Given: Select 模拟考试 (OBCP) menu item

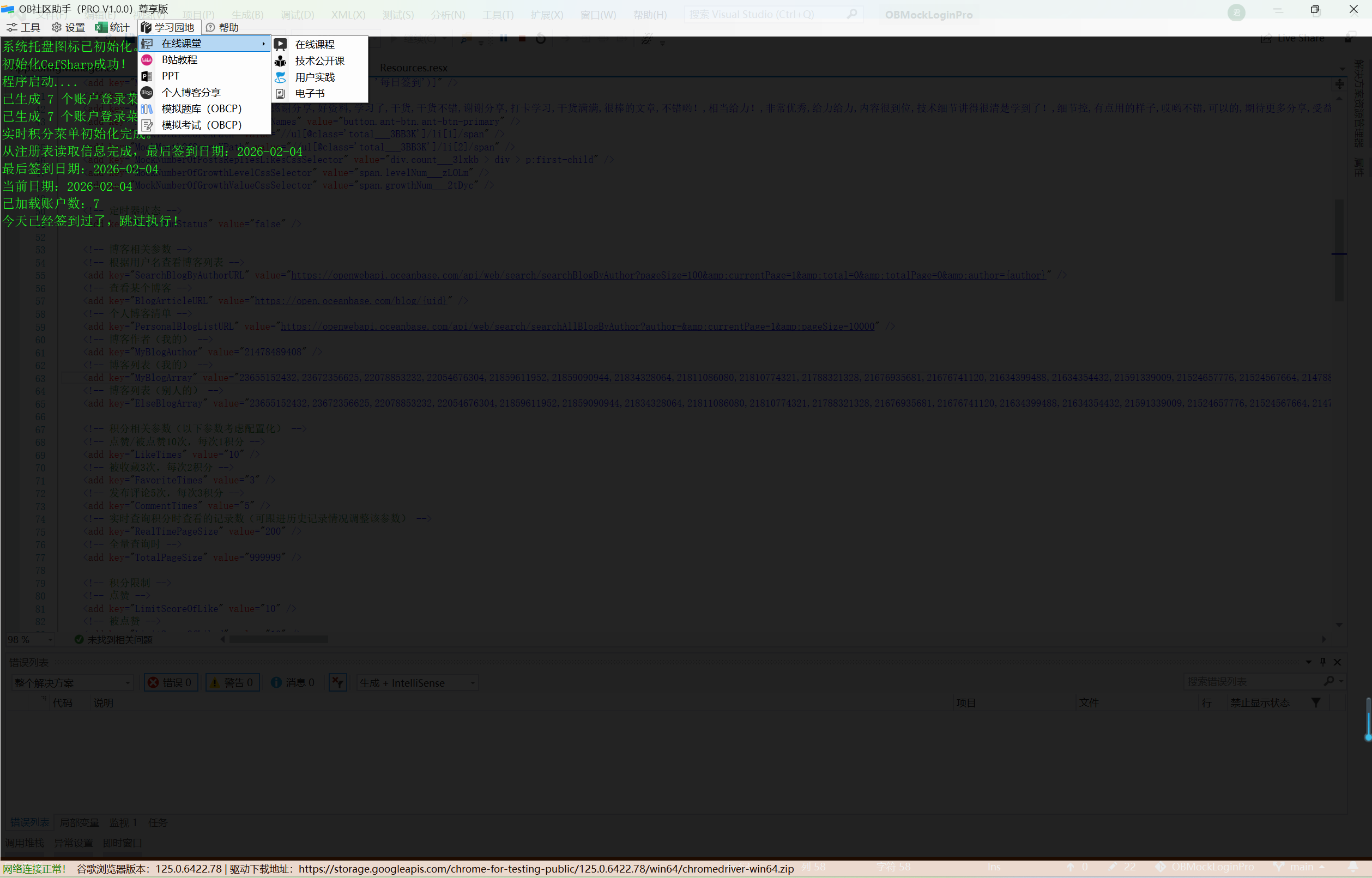Looking at the screenshot, I should pyautogui.click(x=201, y=125).
